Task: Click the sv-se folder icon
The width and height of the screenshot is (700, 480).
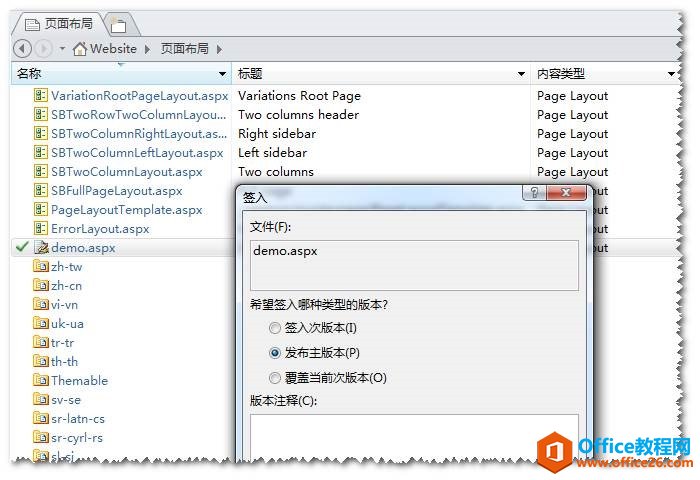Action: click(x=41, y=399)
